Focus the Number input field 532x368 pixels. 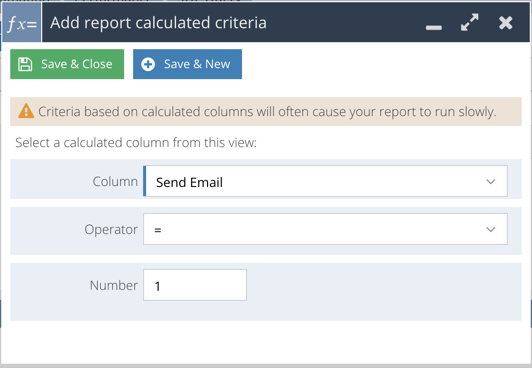195,285
